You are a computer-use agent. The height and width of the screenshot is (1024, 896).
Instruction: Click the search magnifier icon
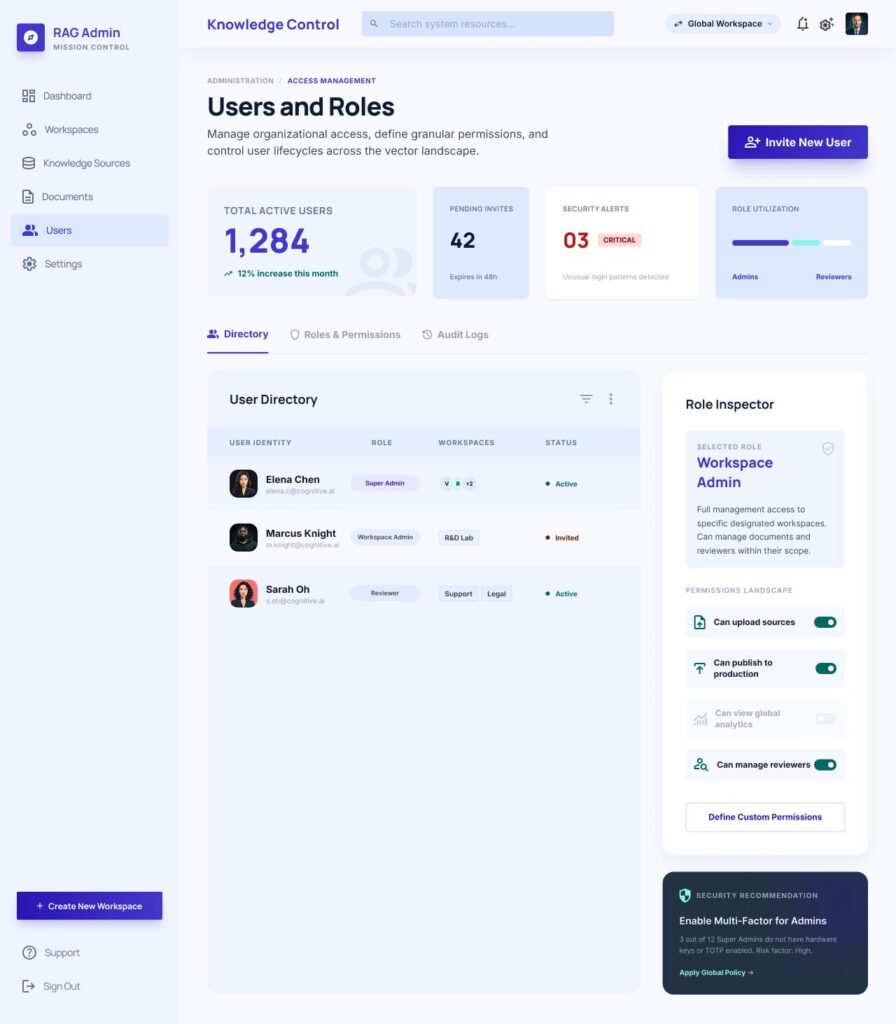[x=374, y=24]
